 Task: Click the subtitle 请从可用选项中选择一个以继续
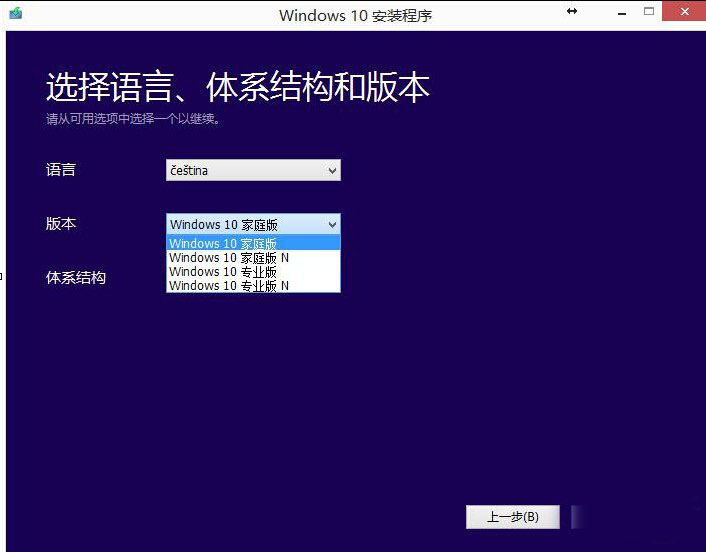(x=133, y=119)
